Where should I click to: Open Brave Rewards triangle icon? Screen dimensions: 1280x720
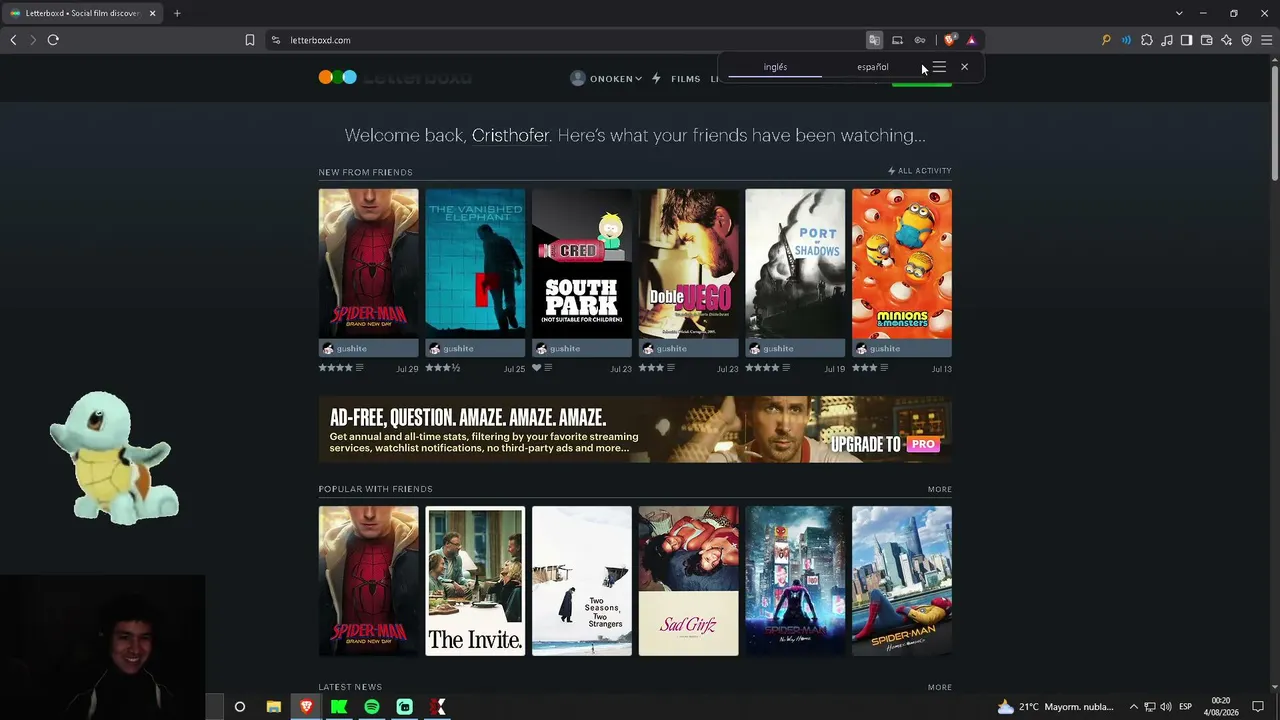pos(971,40)
